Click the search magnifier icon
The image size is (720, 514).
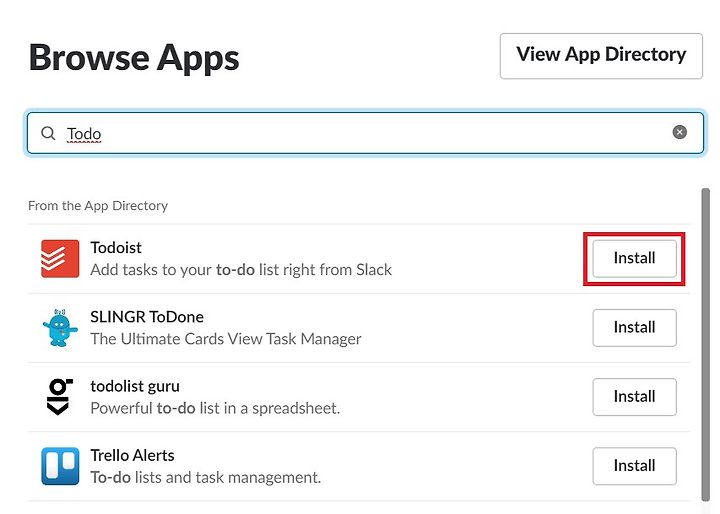pyautogui.click(x=48, y=133)
